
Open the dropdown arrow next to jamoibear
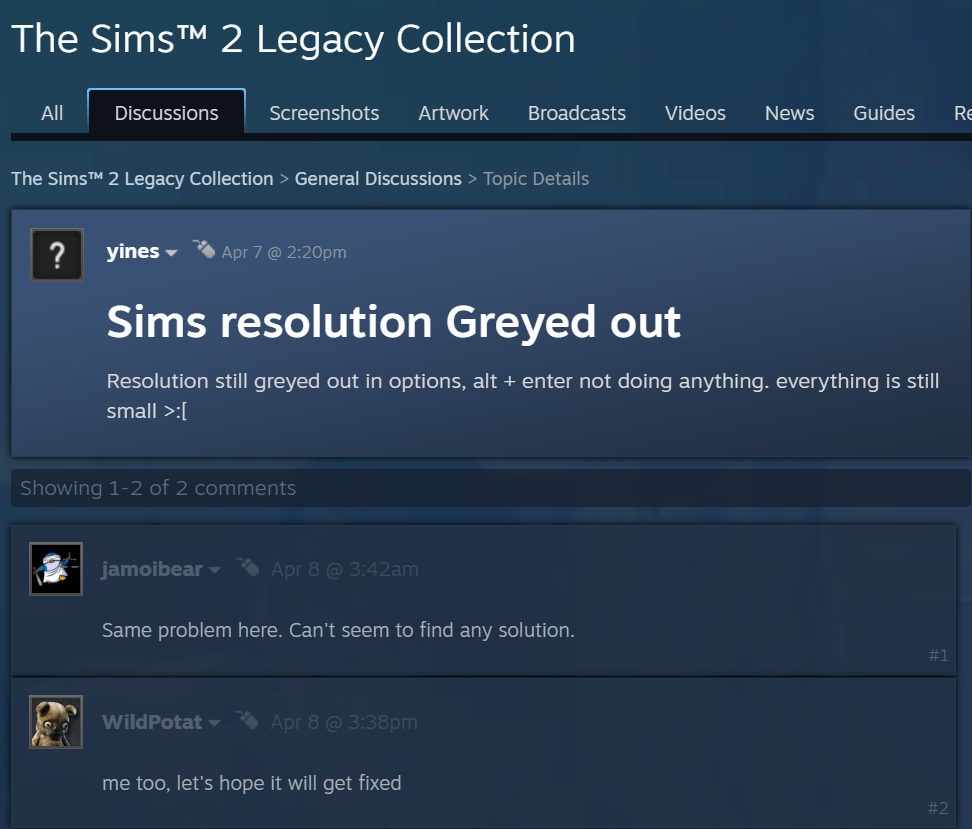[215, 570]
